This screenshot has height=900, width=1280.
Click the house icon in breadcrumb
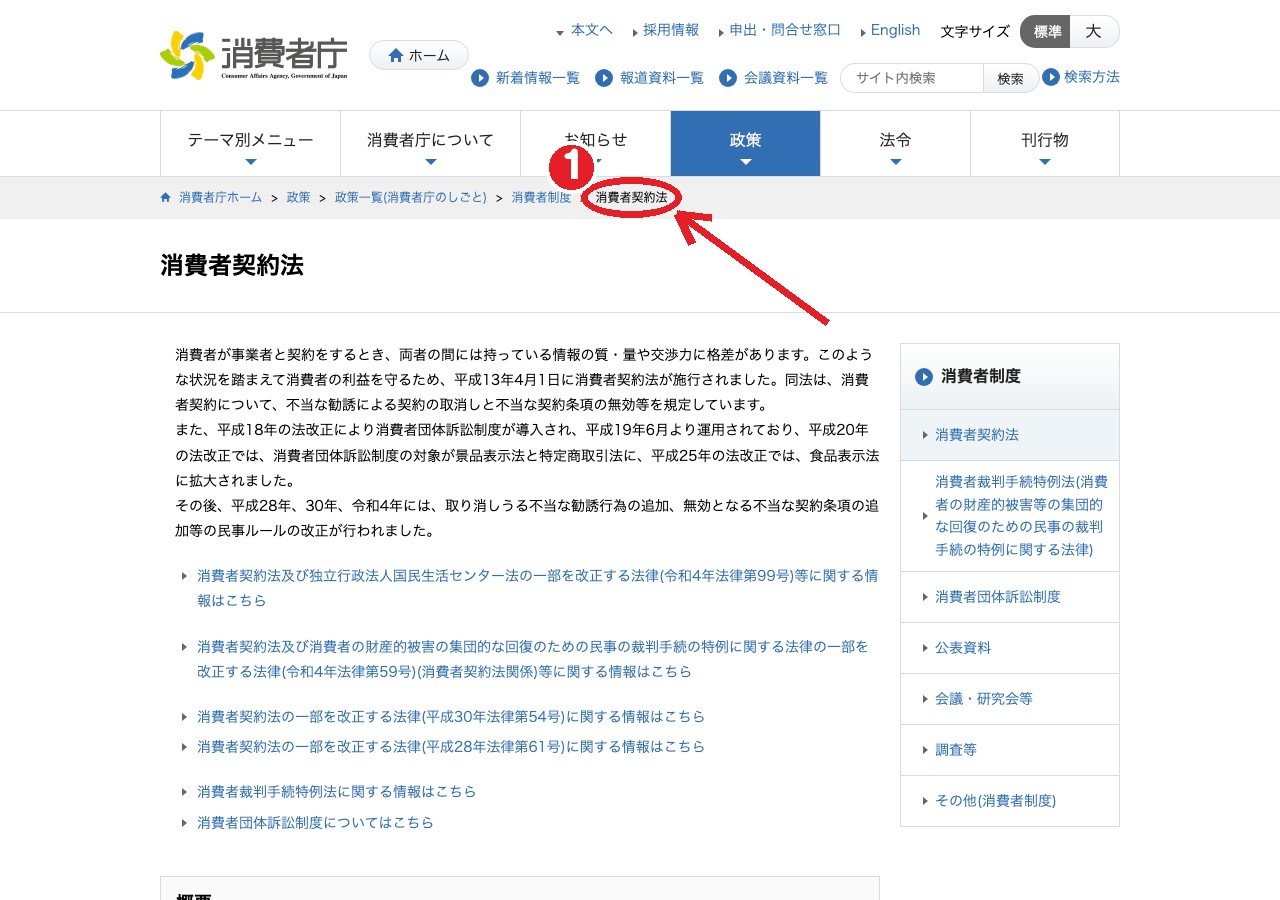pyautogui.click(x=166, y=198)
